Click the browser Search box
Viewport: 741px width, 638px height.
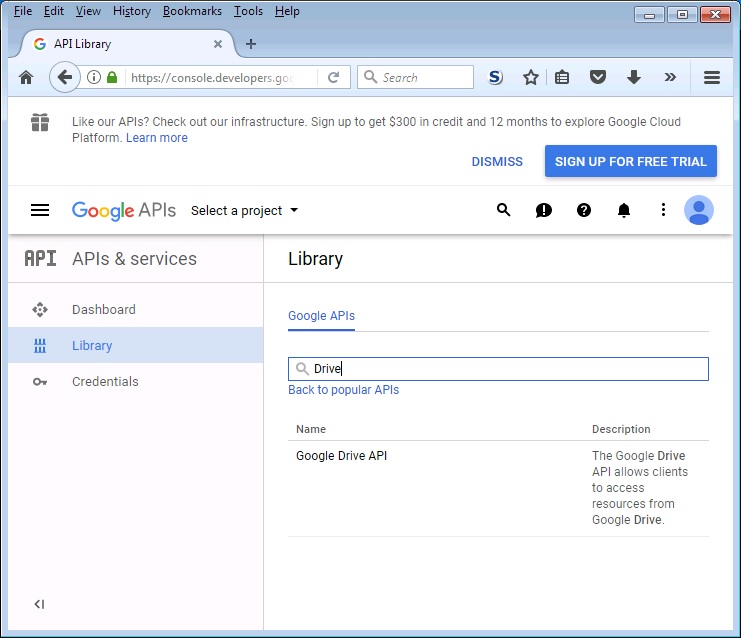[415, 77]
